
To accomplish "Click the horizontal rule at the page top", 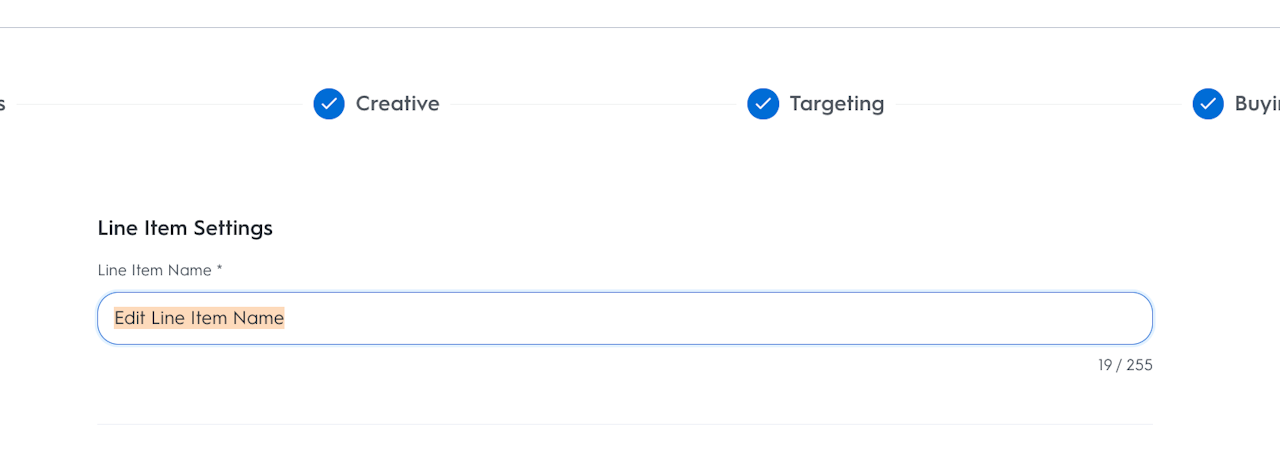I will click(x=640, y=28).
